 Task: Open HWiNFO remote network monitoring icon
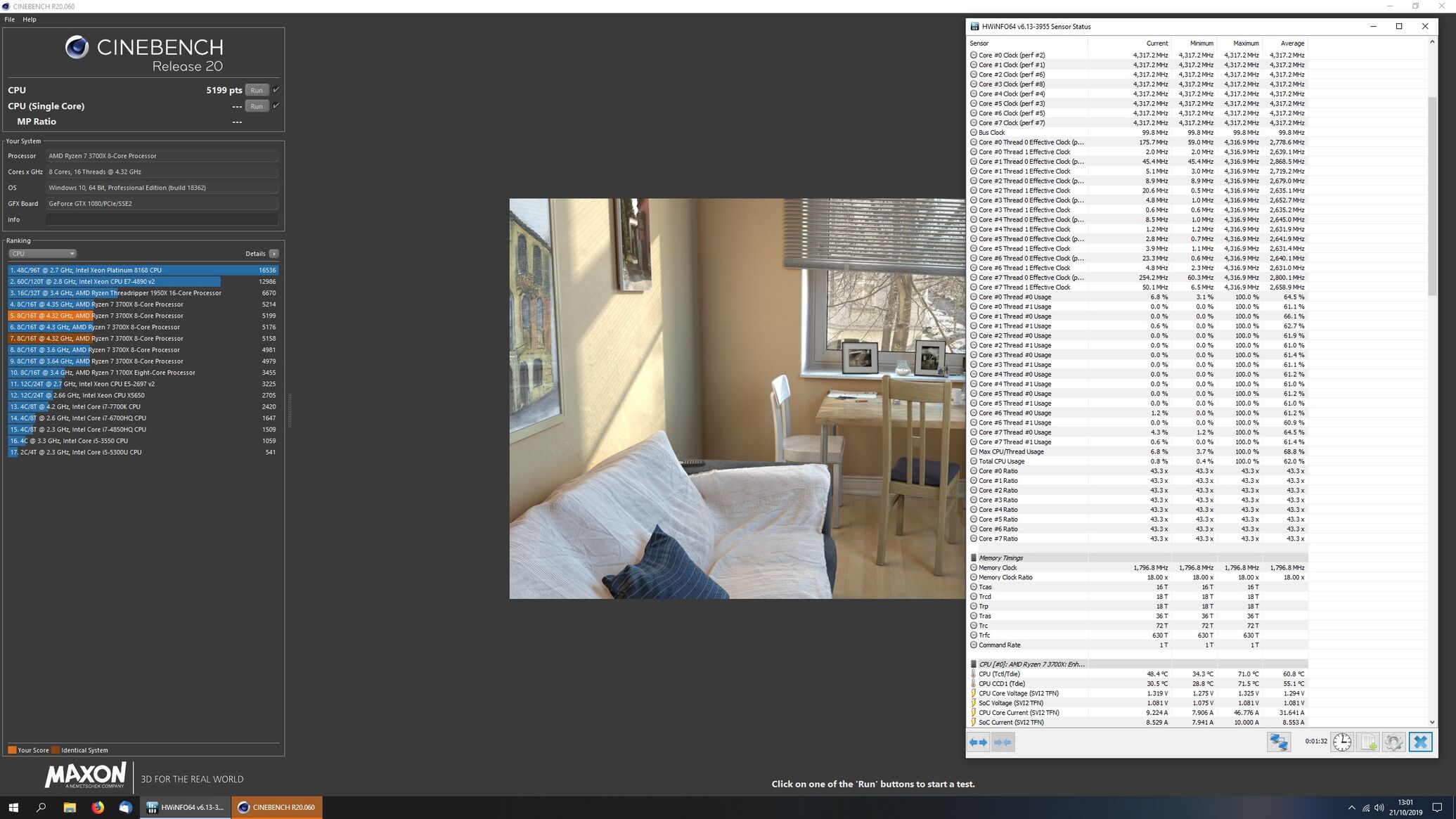point(1279,742)
